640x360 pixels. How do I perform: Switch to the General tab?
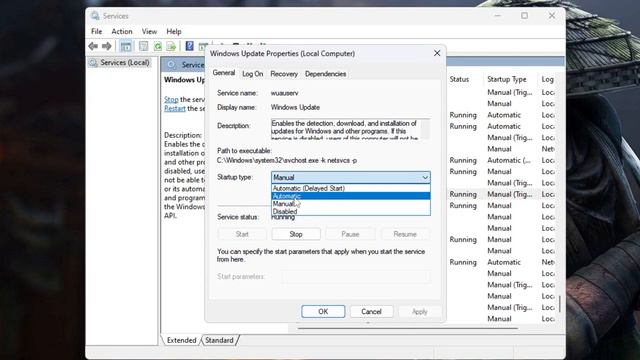click(224, 73)
